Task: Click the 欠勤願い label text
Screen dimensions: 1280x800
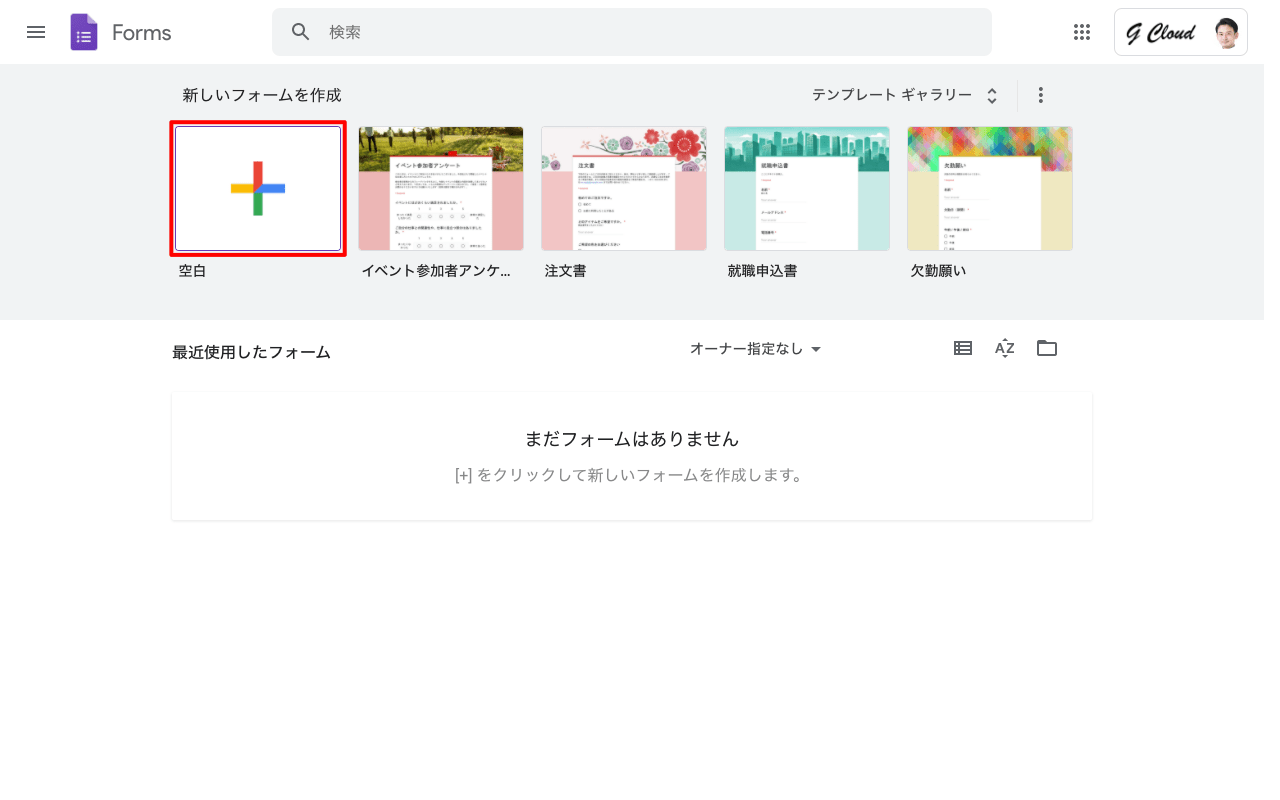Action: coord(939,271)
